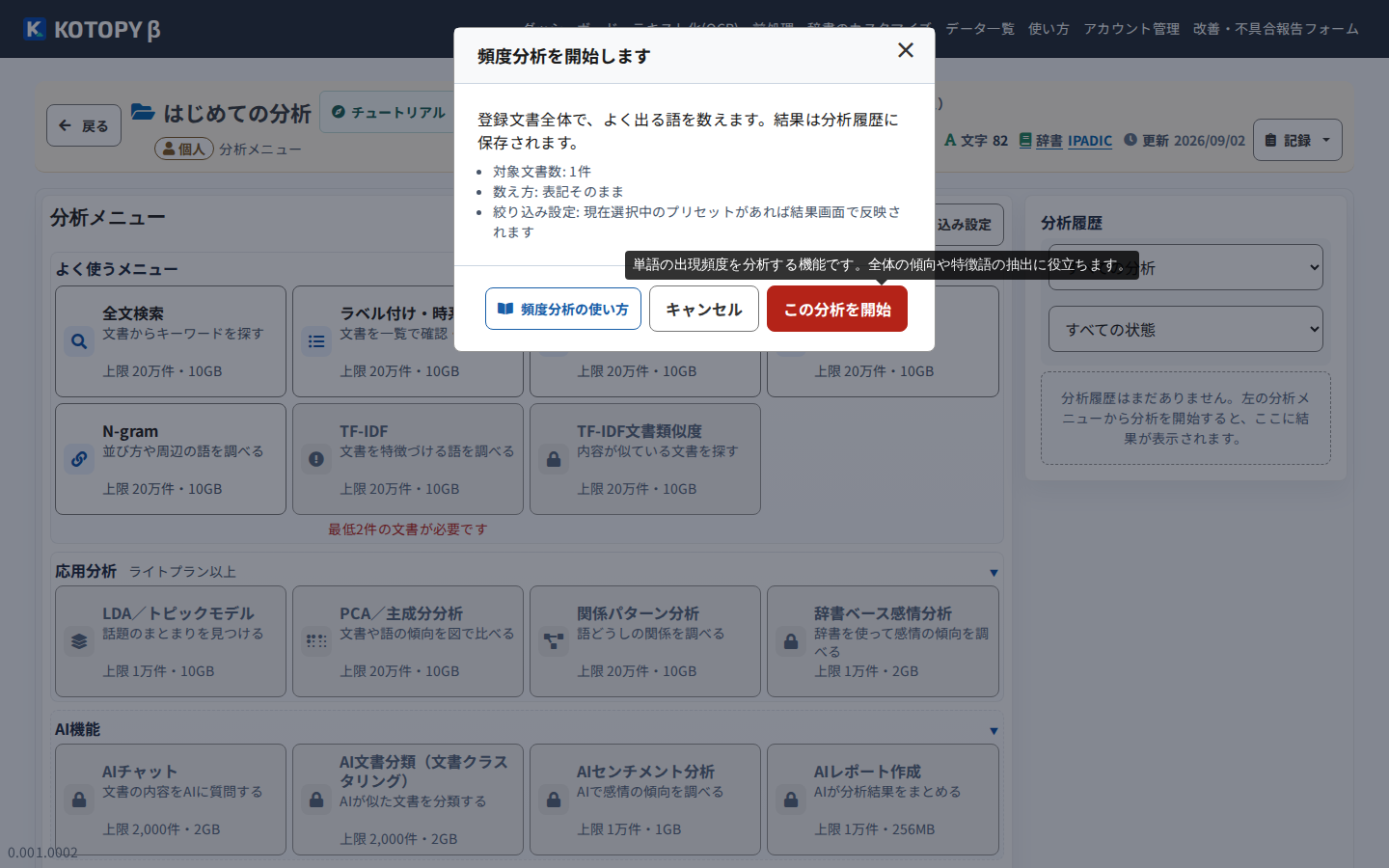Close the frequency analysis dialog
1389x868 pixels.
tap(906, 50)
